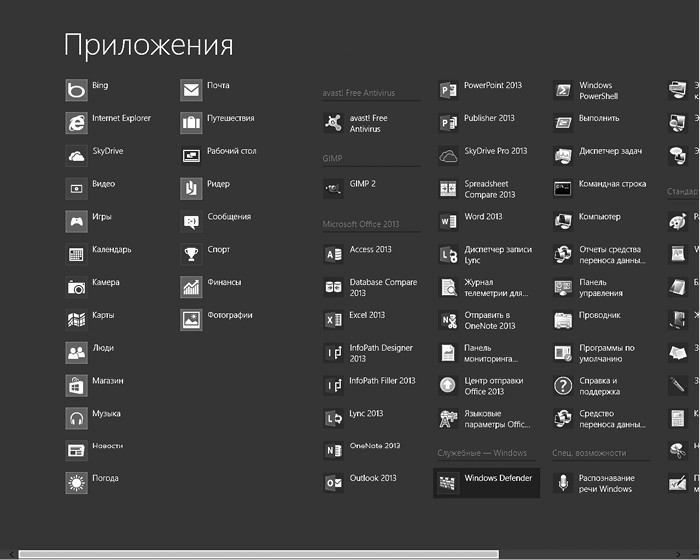
Task: Open Windows PowerShell icon
Action: coord(563,90)
